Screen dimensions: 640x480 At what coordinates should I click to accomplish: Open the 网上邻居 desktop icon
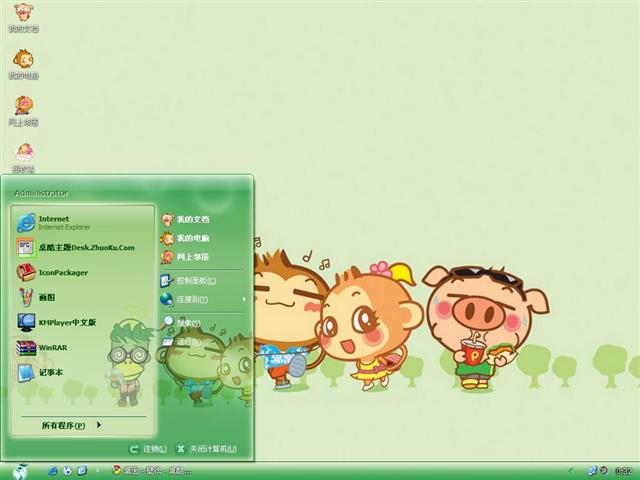click(23, 111)
